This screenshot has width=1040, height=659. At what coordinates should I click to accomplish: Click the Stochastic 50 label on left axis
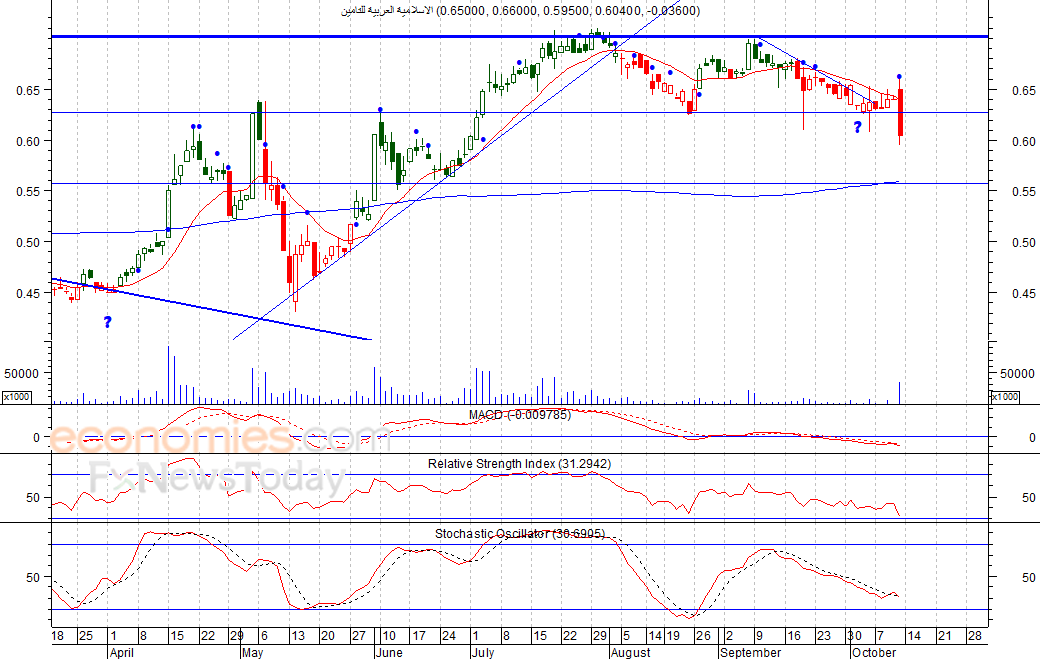tap(34, 577)
